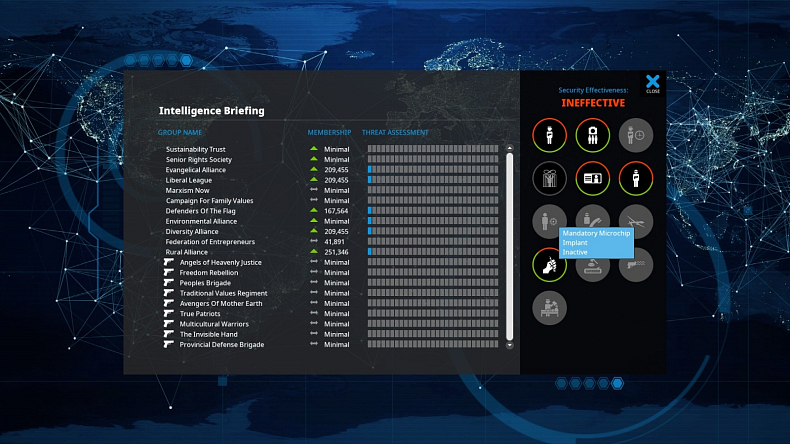Click the hand holding syringe icon

[548, 264]
